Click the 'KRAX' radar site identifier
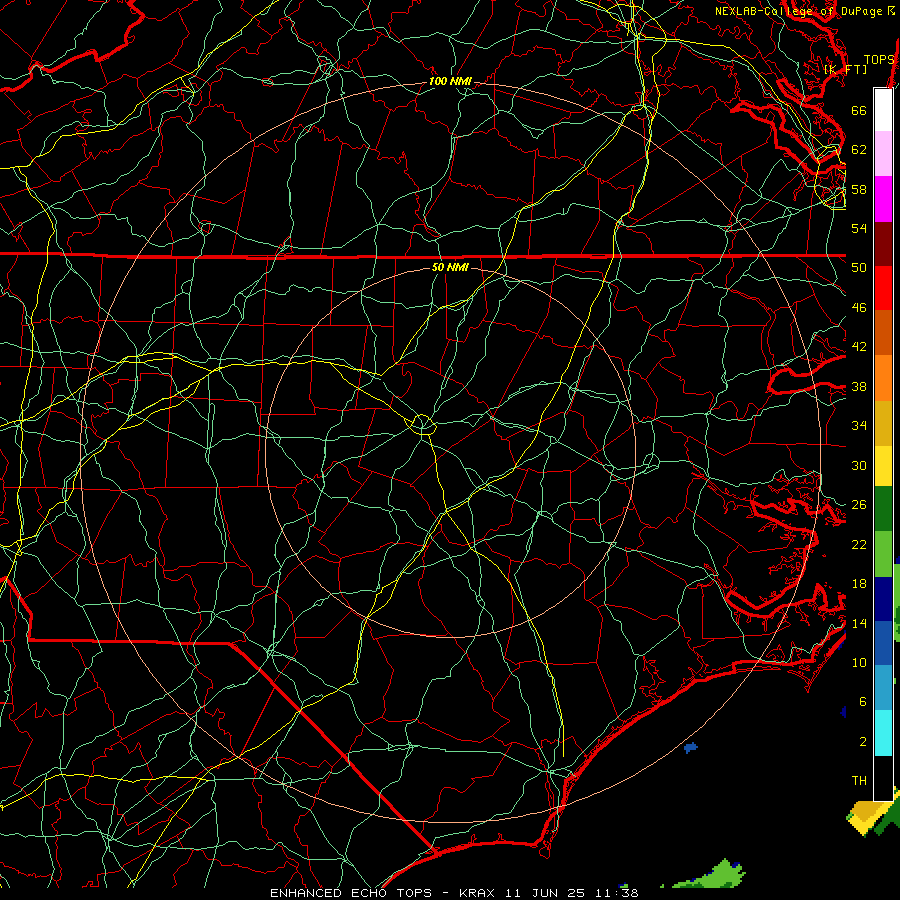Screen dimensions: 900x900 [x=478, y=893]
